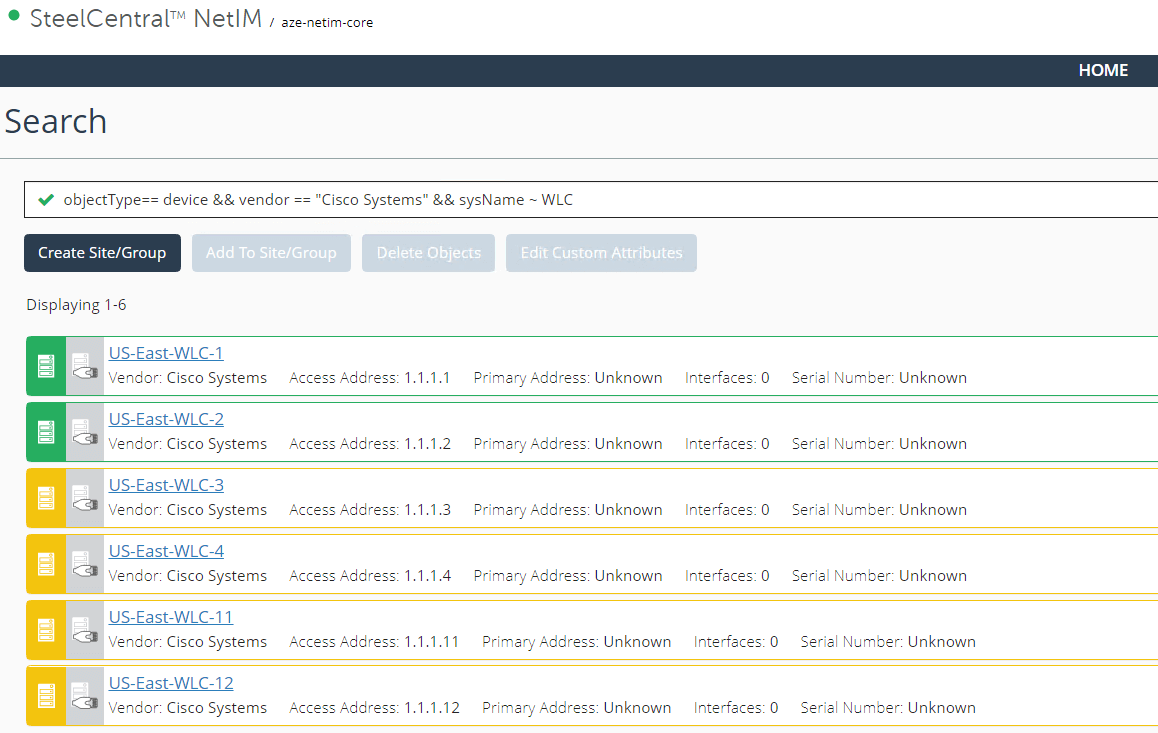This screenshot has width=1158, height=733.
Task: Select the HOME menu item
Action: [x=1103, y=70]
